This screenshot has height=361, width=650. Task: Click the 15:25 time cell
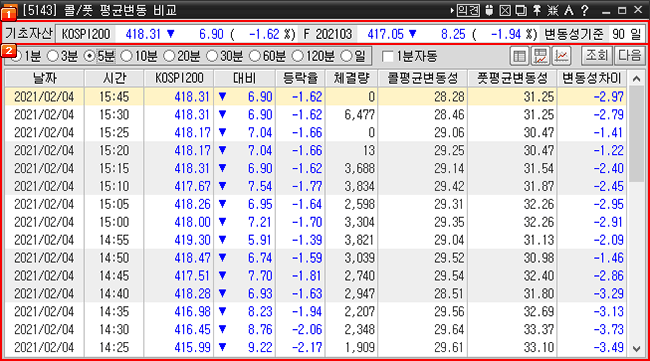114,133
